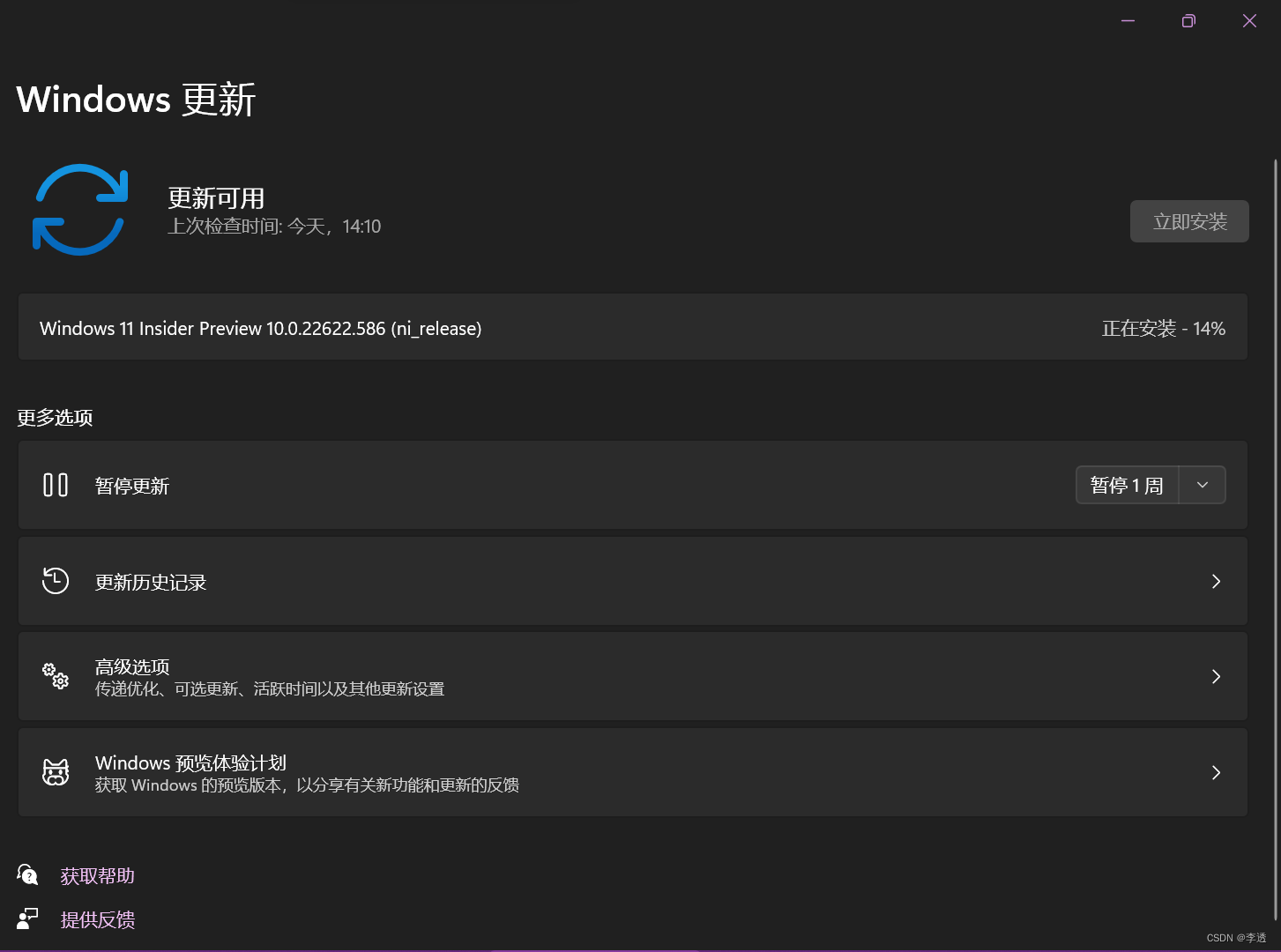The width and height of the screenshot is (1281, 952).
Task: Click the feedback person icon by 提供反馈
Action: [27, 919]
